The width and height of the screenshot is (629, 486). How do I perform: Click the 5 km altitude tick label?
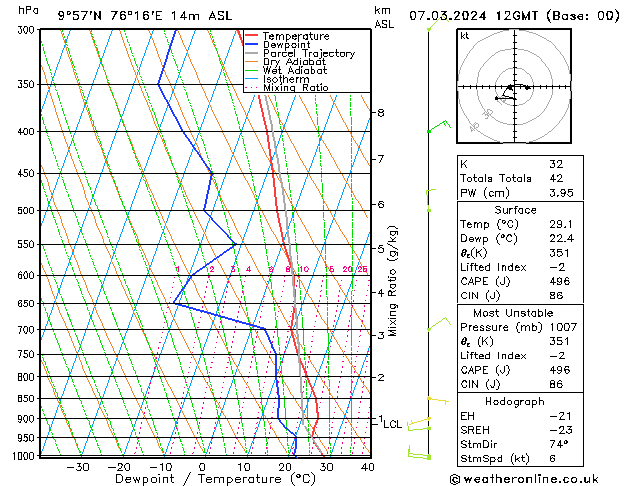click(x=381, y=249)
